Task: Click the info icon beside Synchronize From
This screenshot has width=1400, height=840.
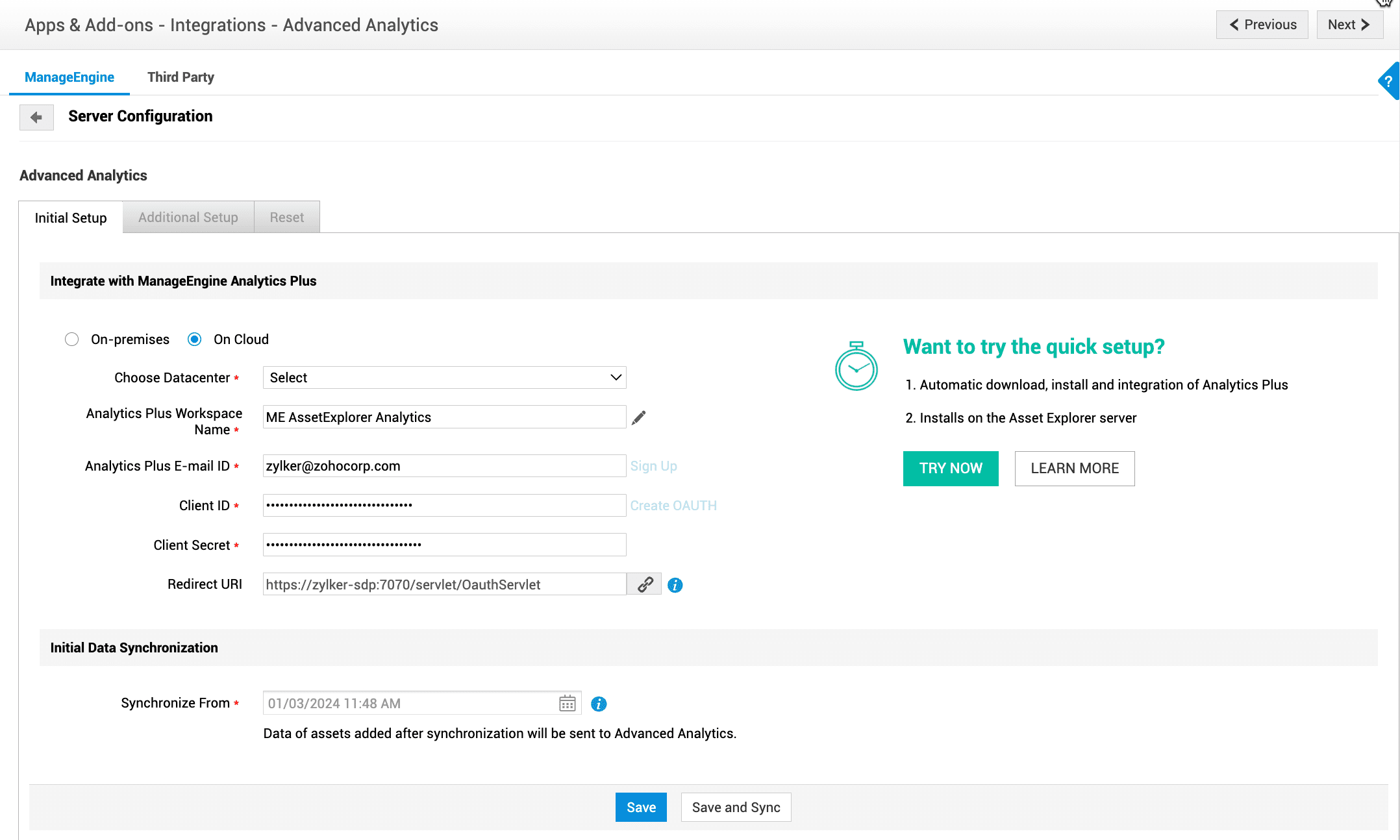Action: [598, 704]
